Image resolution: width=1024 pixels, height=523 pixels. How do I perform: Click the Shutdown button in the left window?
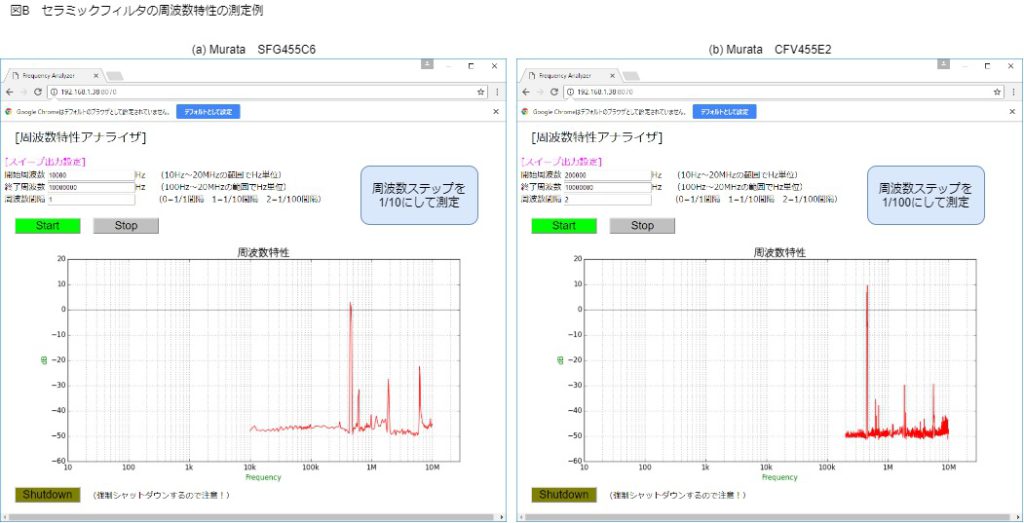click(48, 495)
